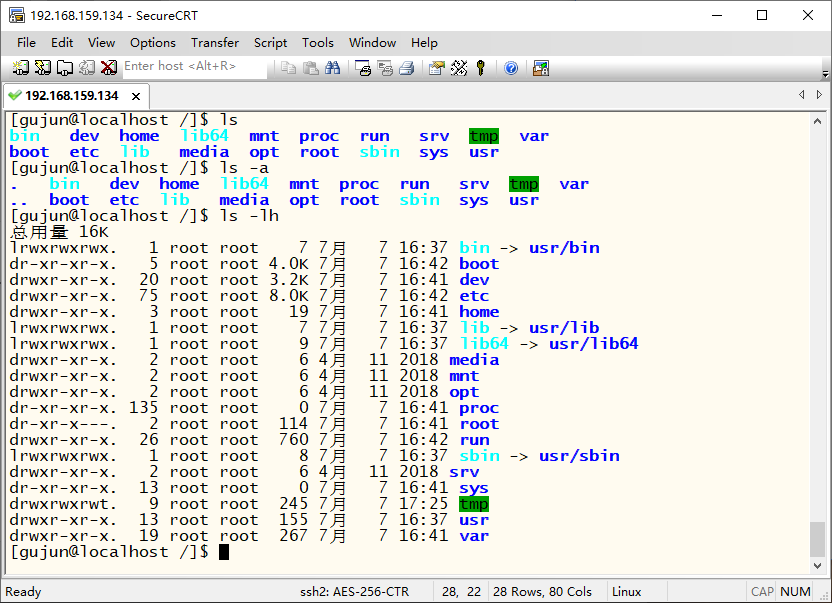The width and height of the screenshot is (832, 603).
Task: Select the 192.168.159.134 session tab
Action: point(70,96)
